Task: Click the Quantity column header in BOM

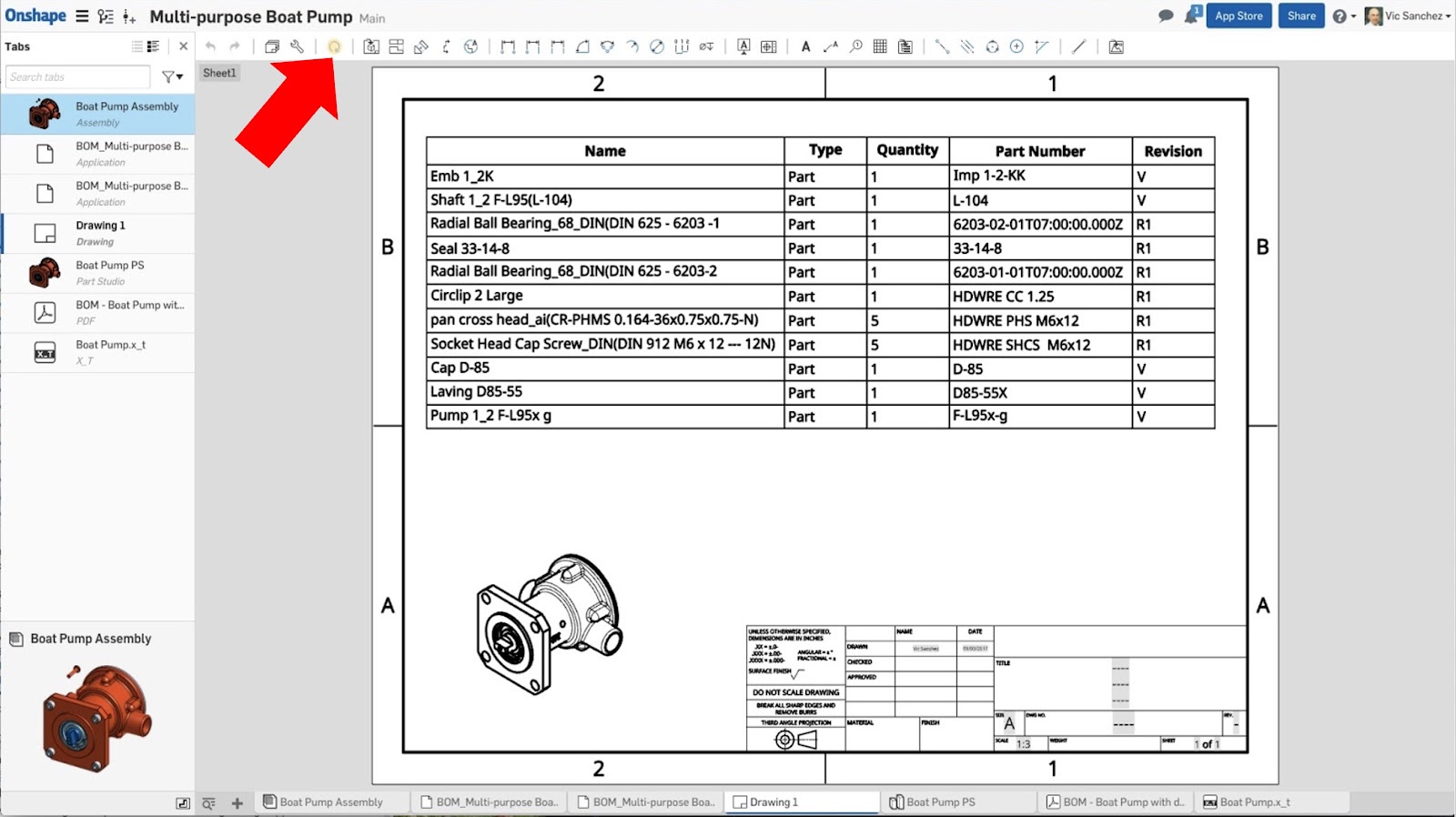Action: pyautogui.click(x=907, y=150)
